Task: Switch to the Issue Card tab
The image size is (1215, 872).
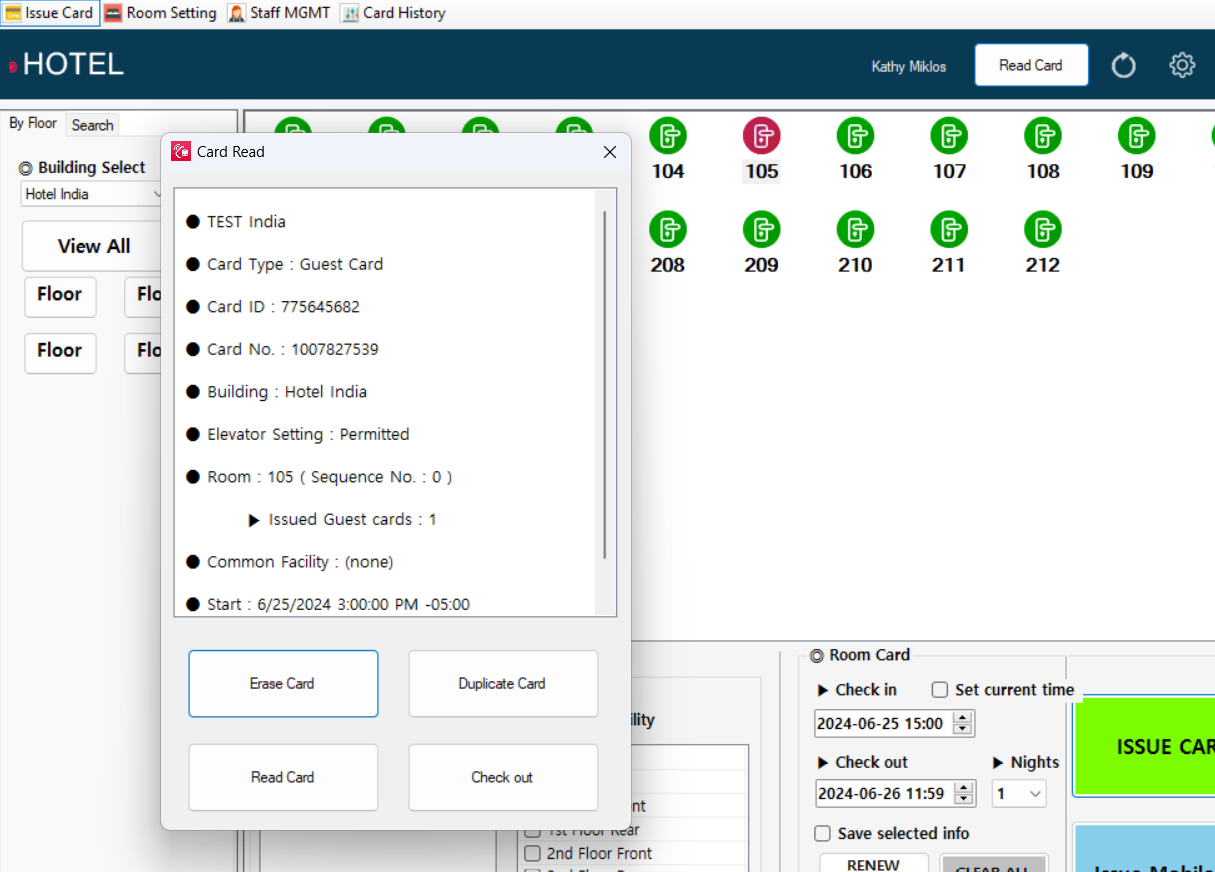Action: pos(50,13)
